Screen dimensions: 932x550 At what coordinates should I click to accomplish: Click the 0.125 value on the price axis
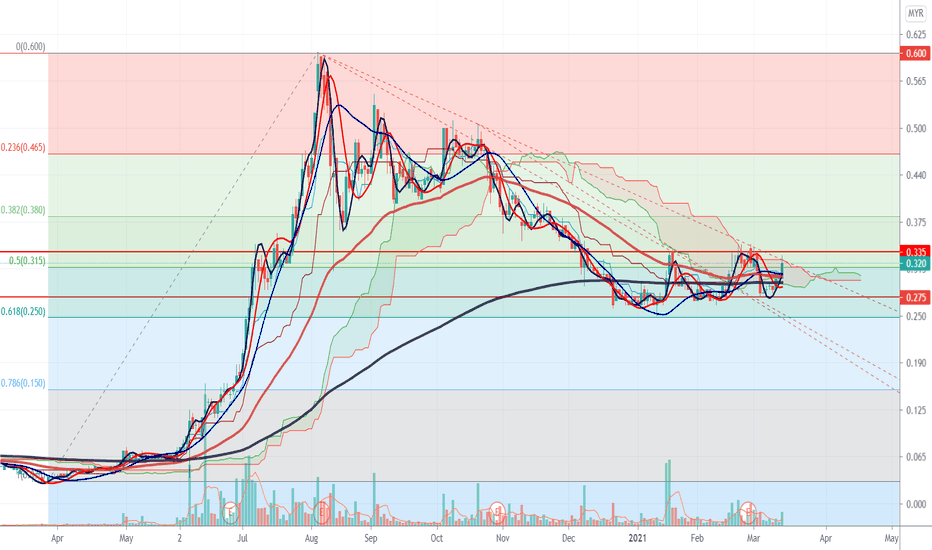click(x=916, y=410)
